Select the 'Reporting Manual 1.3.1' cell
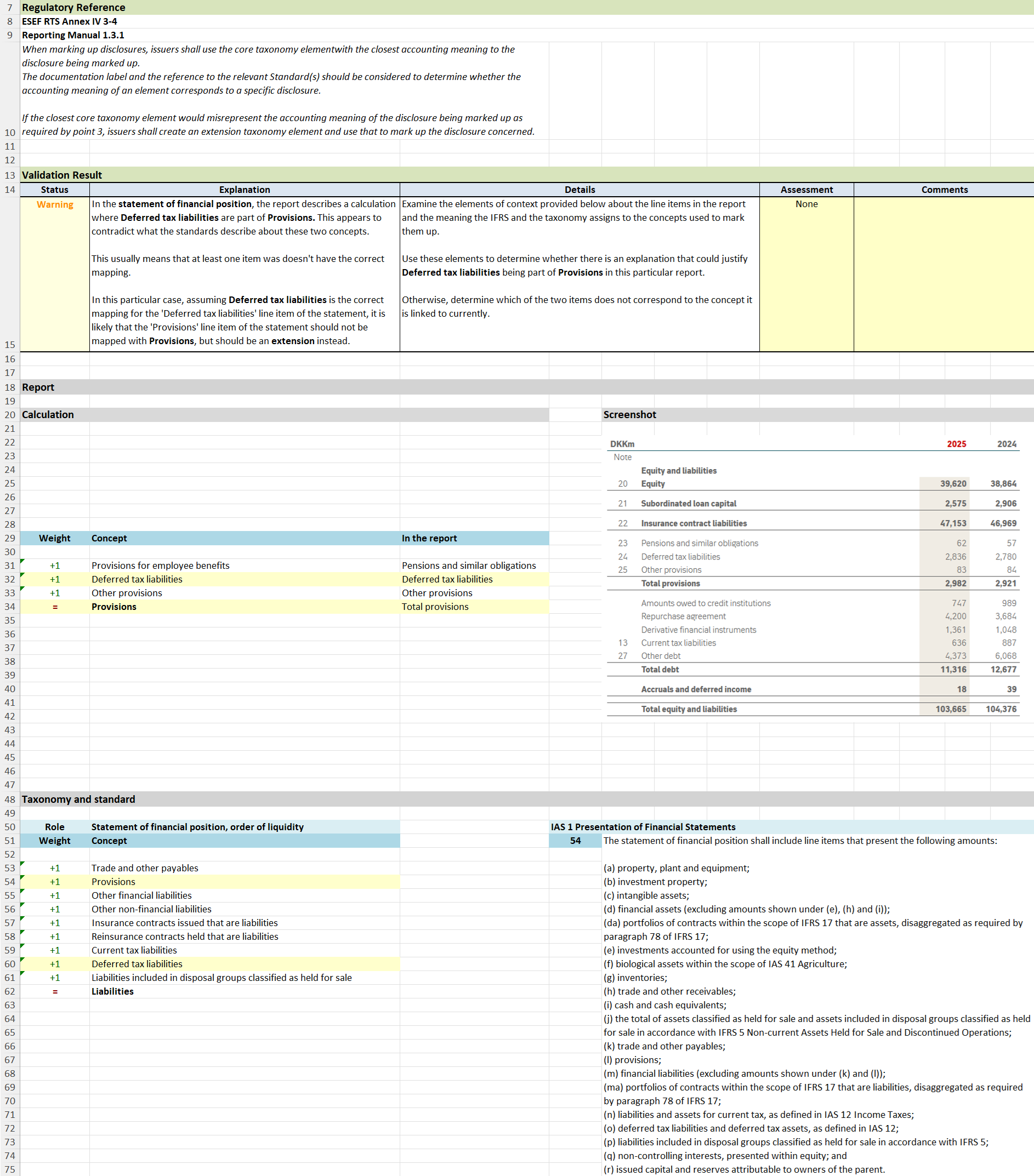Viewport: 1034px width, 1176px height. coord(73,35)
